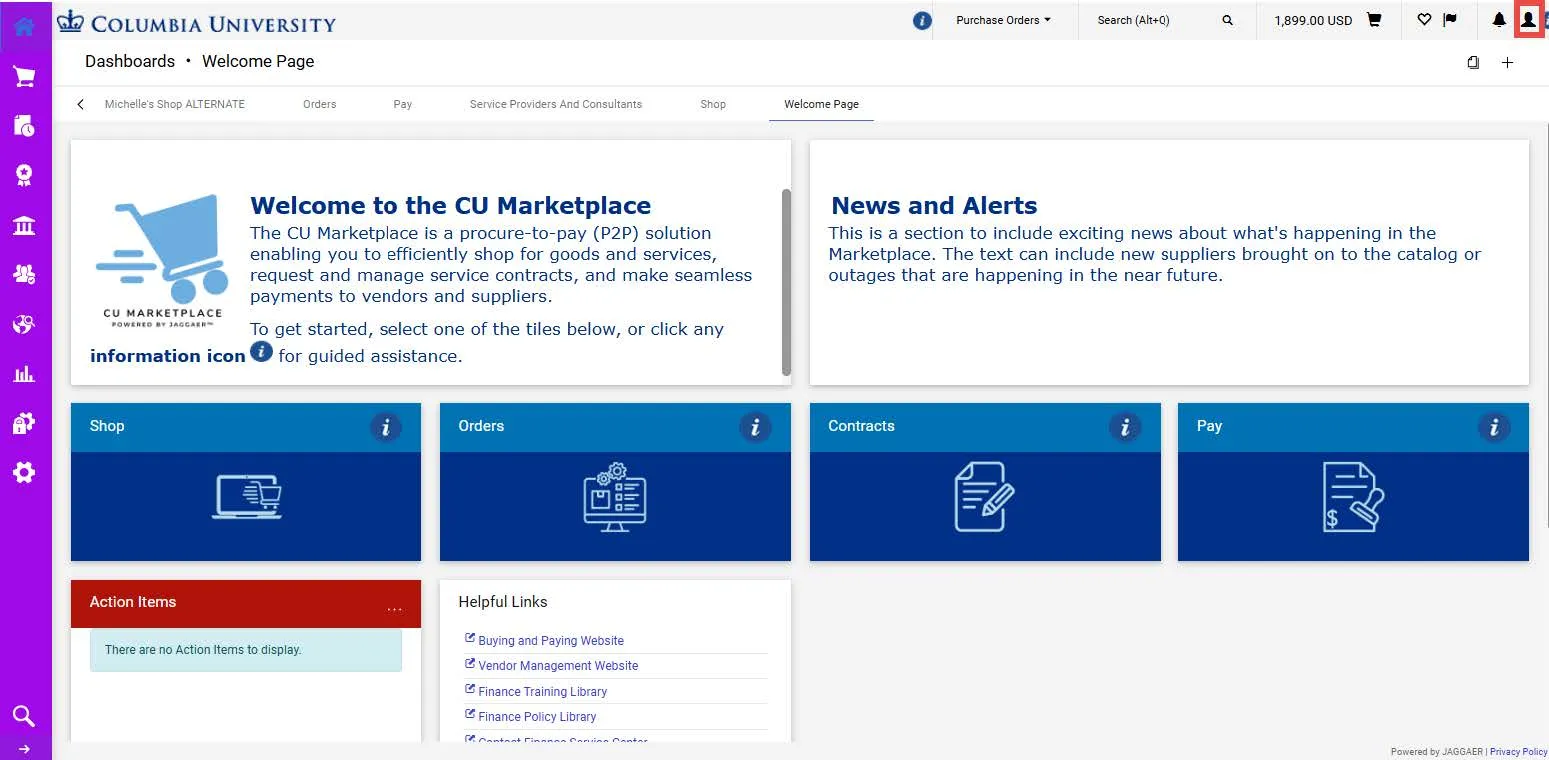Open the user profile icon

(x=1528, y=20)
